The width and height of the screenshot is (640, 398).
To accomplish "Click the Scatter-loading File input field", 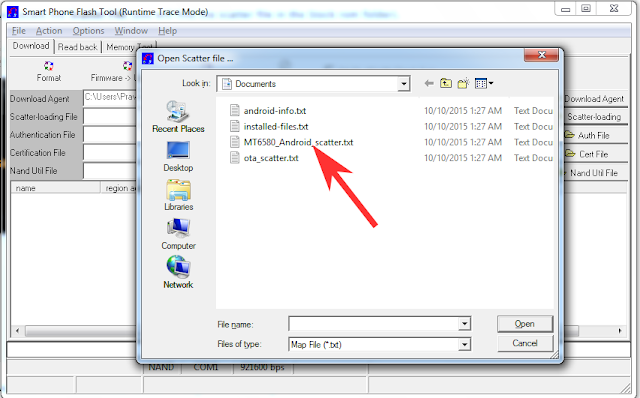I will pos(110,117).
